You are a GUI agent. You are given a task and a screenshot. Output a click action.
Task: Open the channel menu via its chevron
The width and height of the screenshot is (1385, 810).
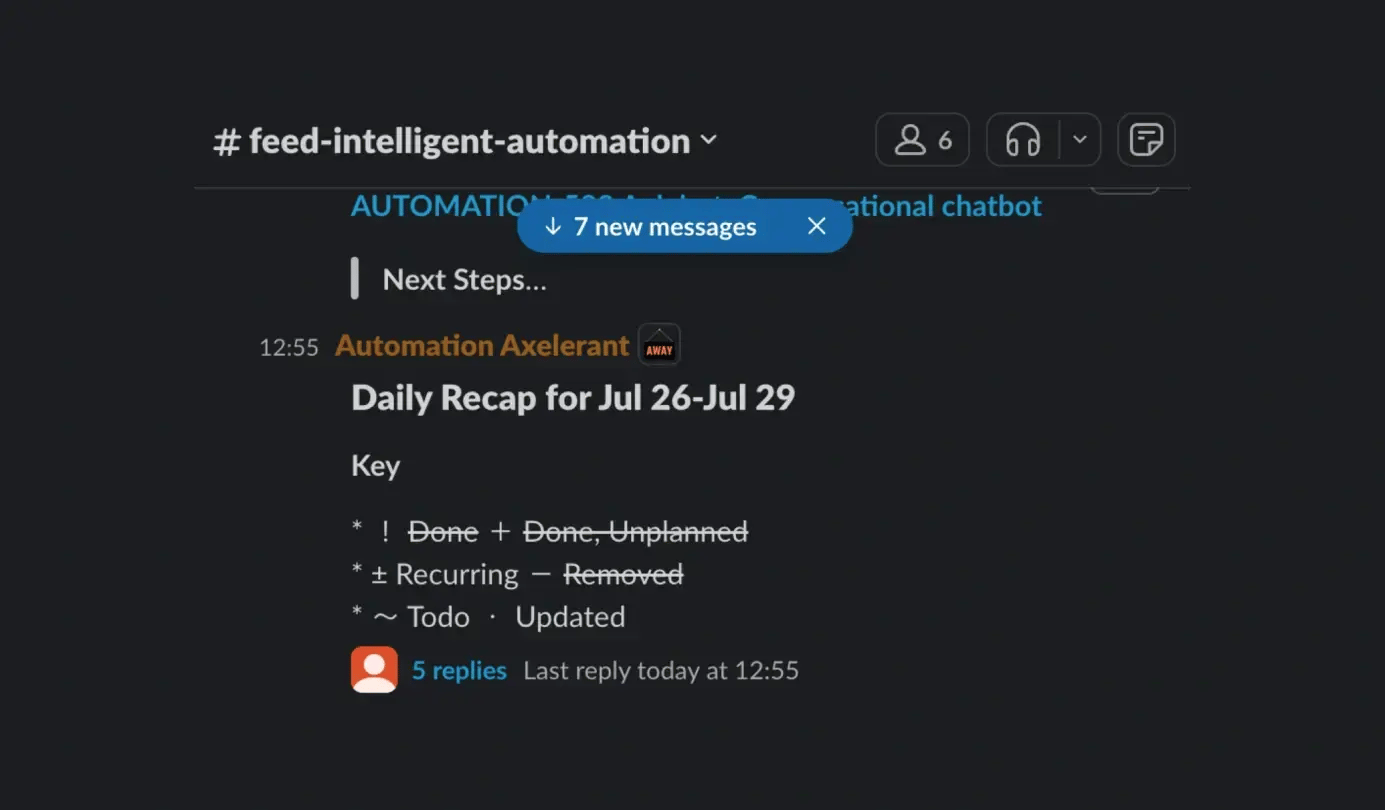709,141
